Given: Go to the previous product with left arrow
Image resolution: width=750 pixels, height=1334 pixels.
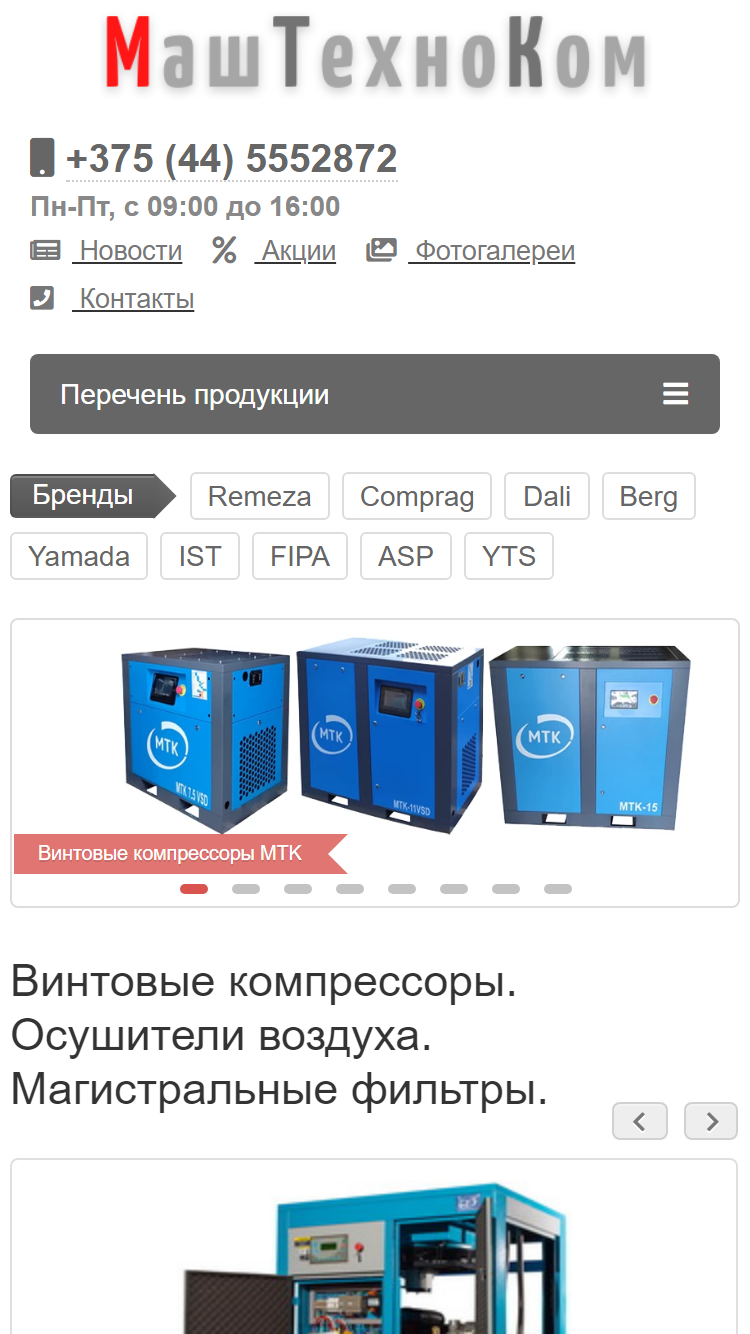Looking at the screenshot, I should 640,1121.
